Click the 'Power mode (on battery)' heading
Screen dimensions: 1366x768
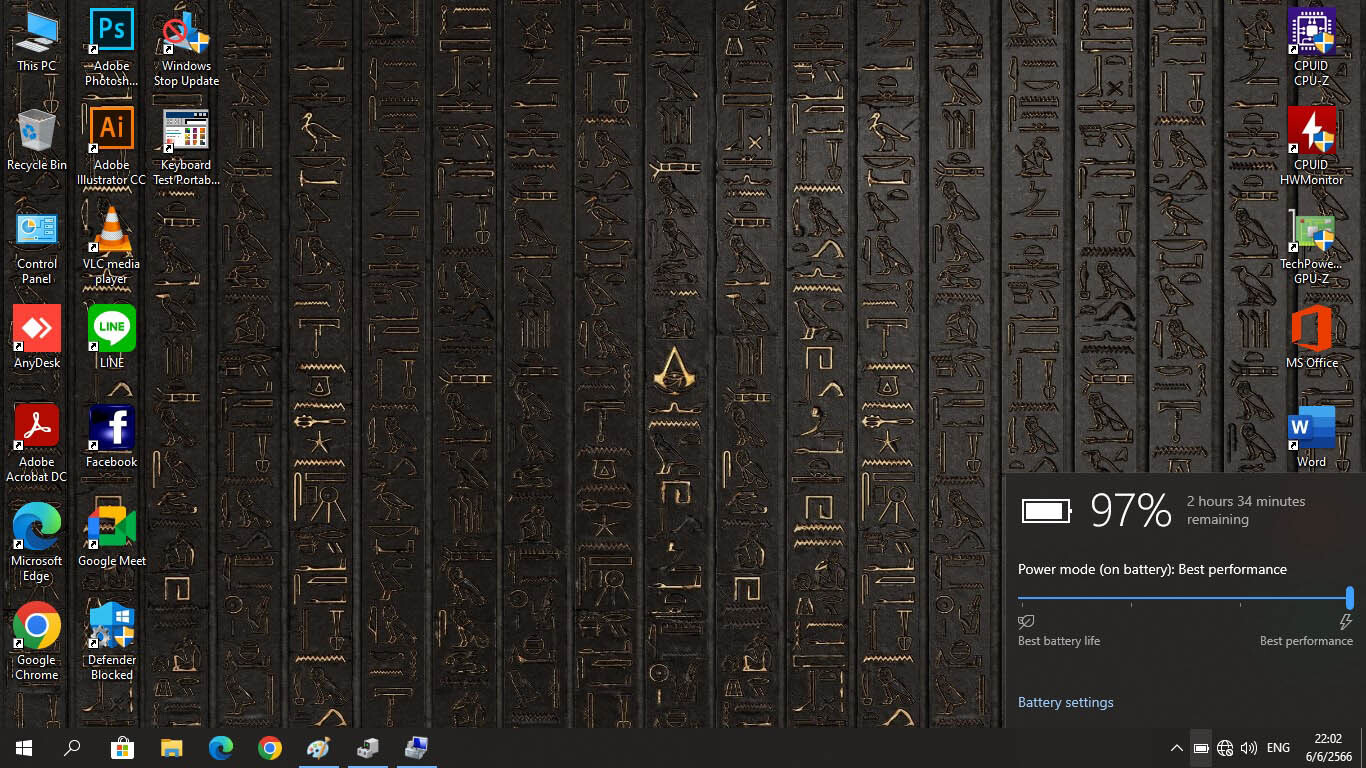click(1152, 569)
